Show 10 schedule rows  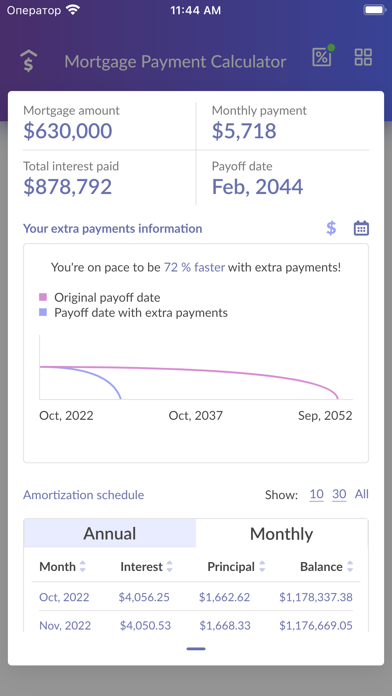pyautogui.click(x=317, y=494)
